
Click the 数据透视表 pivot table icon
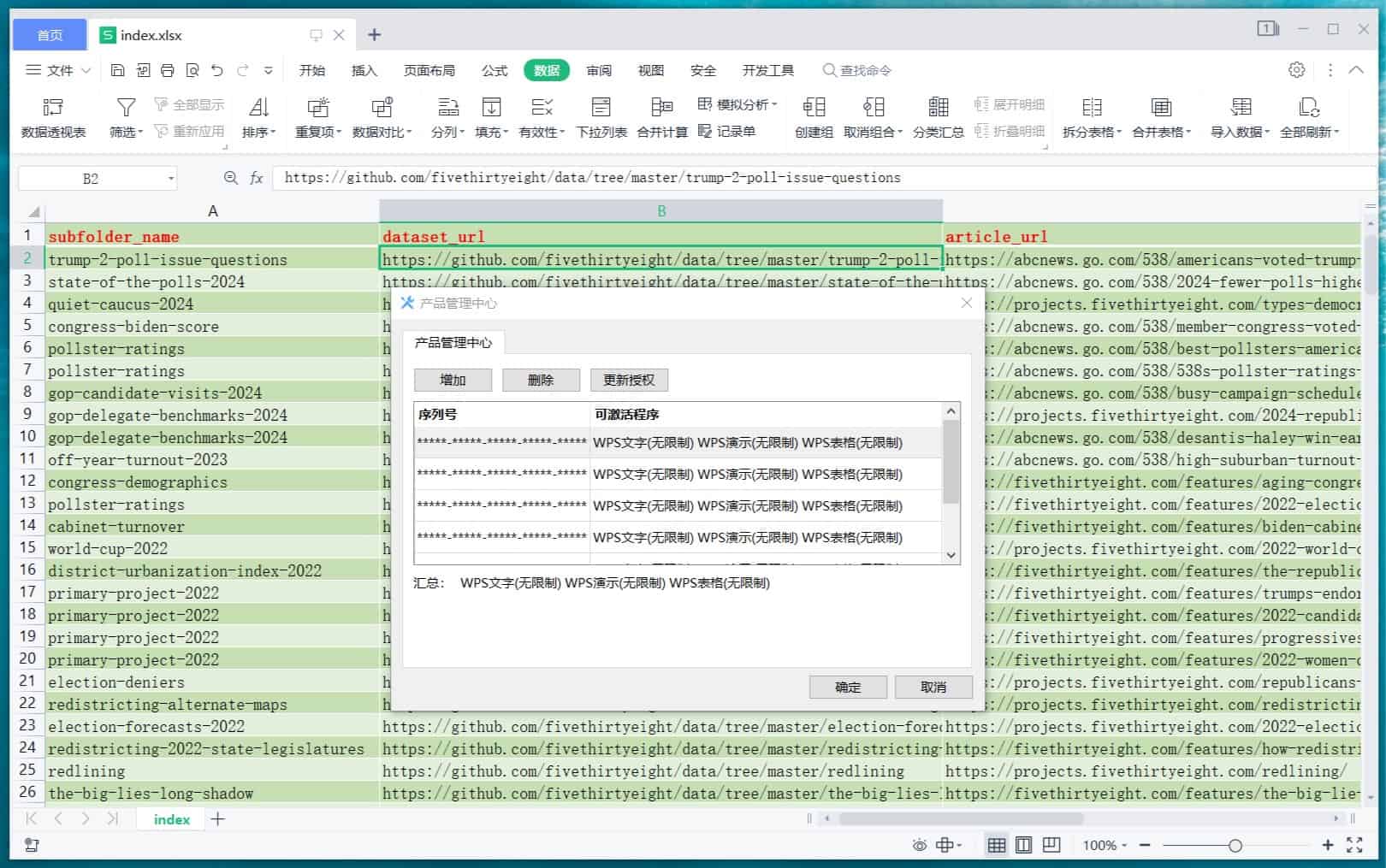(53, 108)
